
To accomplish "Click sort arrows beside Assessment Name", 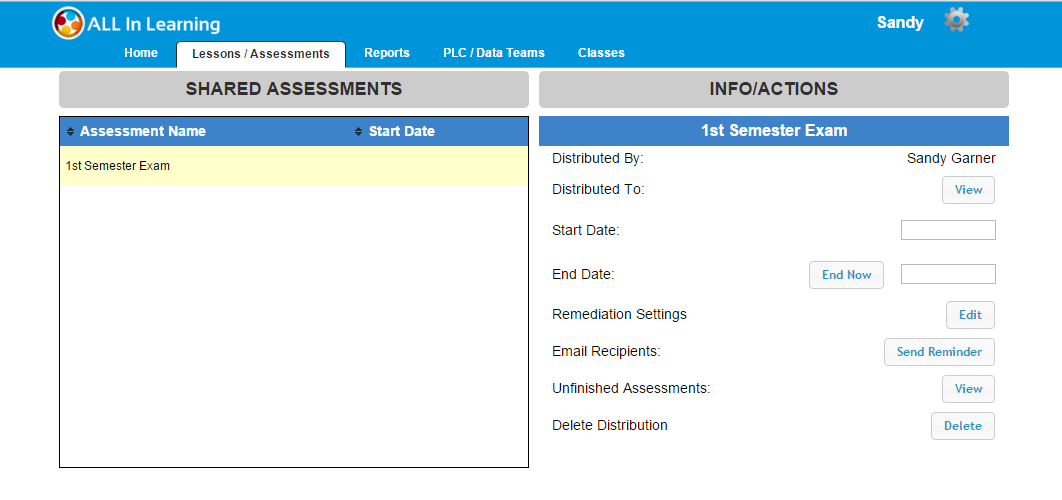I will point(70,132).
